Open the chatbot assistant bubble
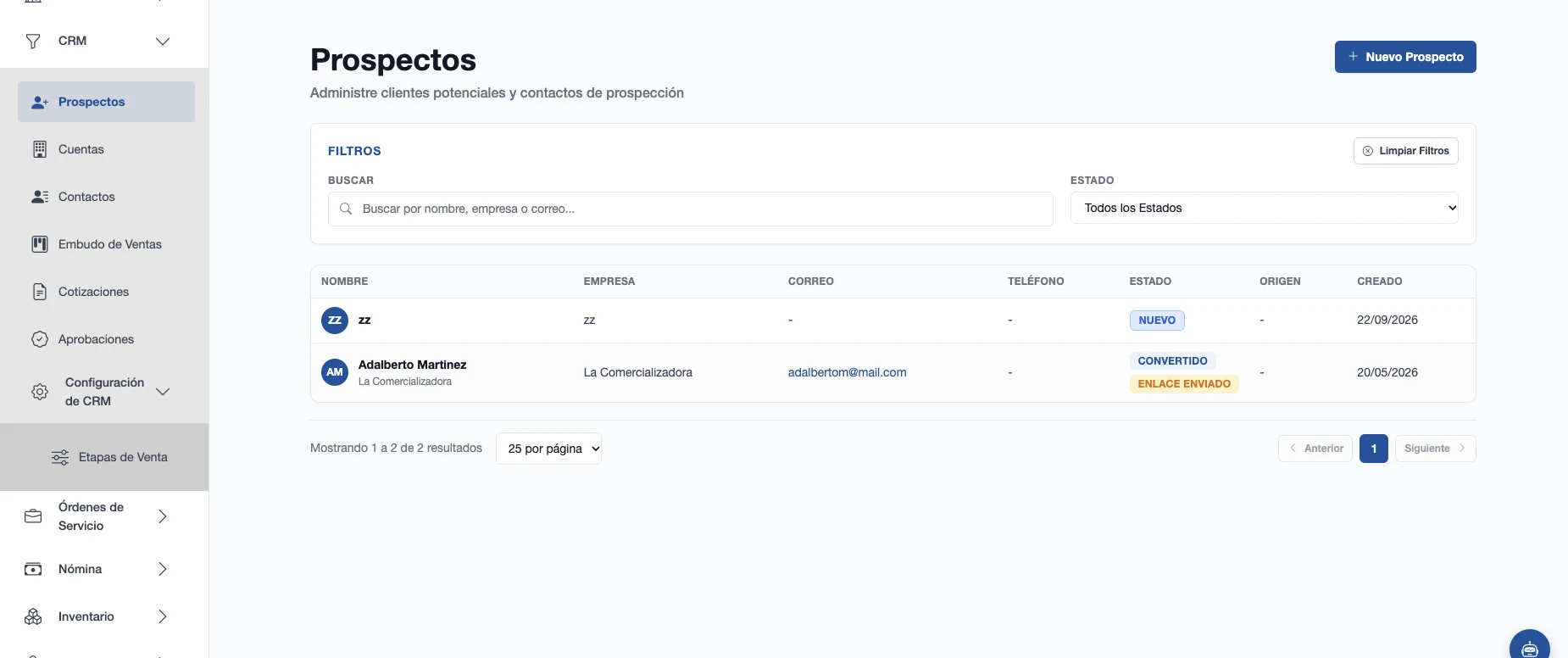 click(x=1530, y=647)
